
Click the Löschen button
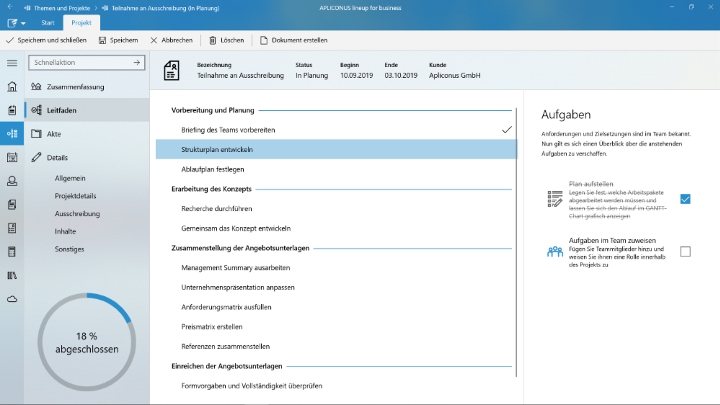(226, 40)
